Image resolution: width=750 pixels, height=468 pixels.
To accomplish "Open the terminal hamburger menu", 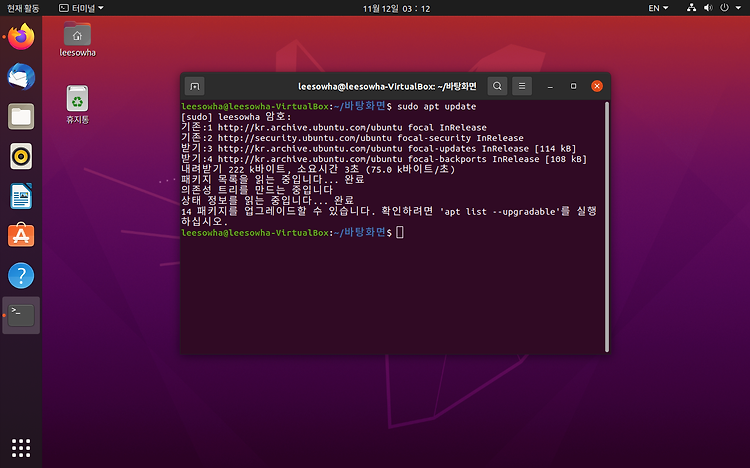I will tap(522, 86).
